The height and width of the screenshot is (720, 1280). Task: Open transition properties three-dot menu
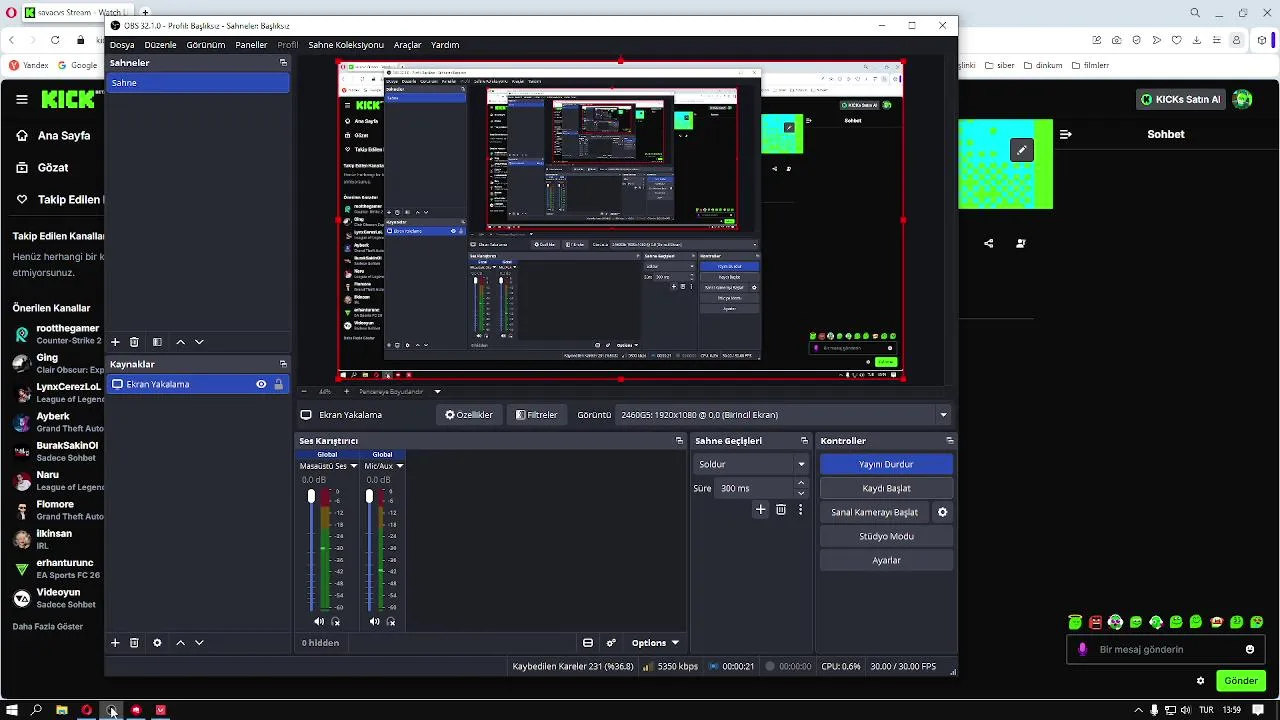point(800,510)
